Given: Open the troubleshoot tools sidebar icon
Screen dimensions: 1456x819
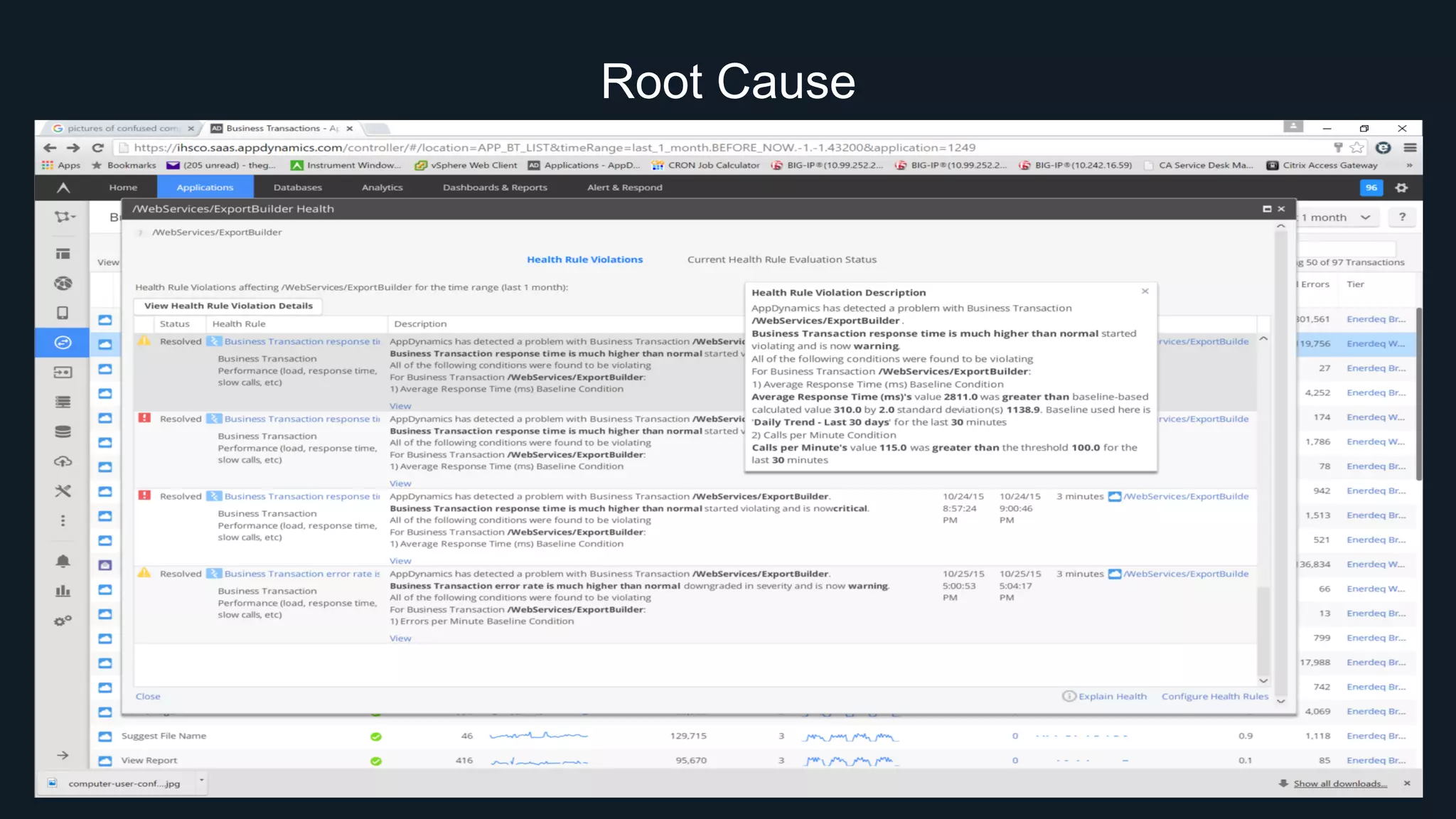Looking at the screenshot, I should [63, 491].
